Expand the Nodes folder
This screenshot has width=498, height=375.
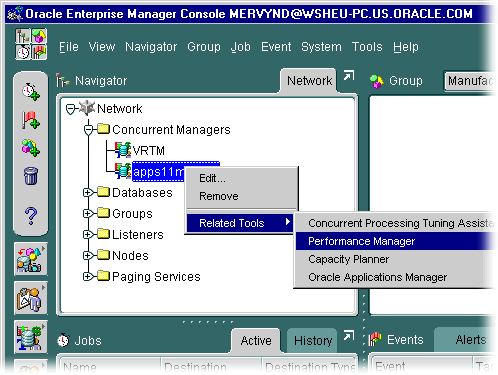pyautogui.click(x=88, y=255)
